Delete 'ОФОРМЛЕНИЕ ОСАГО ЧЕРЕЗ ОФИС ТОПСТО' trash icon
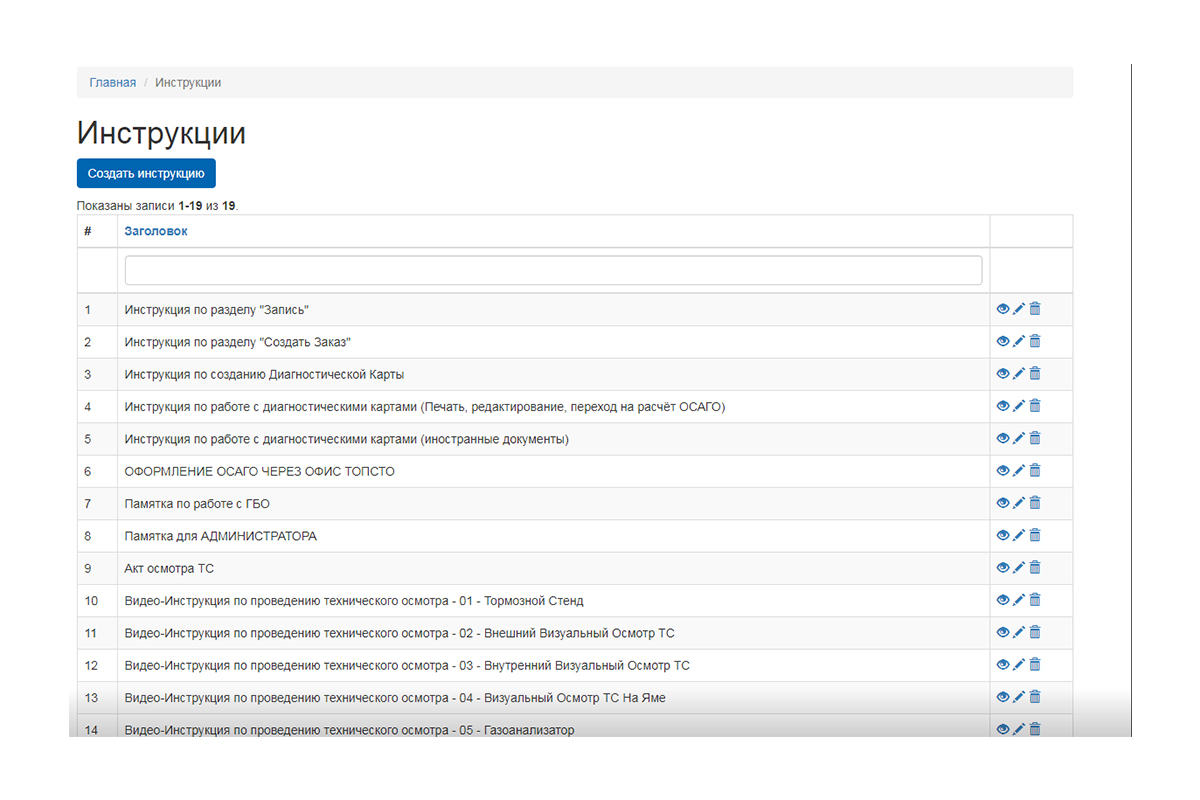 click(1035, 470)
